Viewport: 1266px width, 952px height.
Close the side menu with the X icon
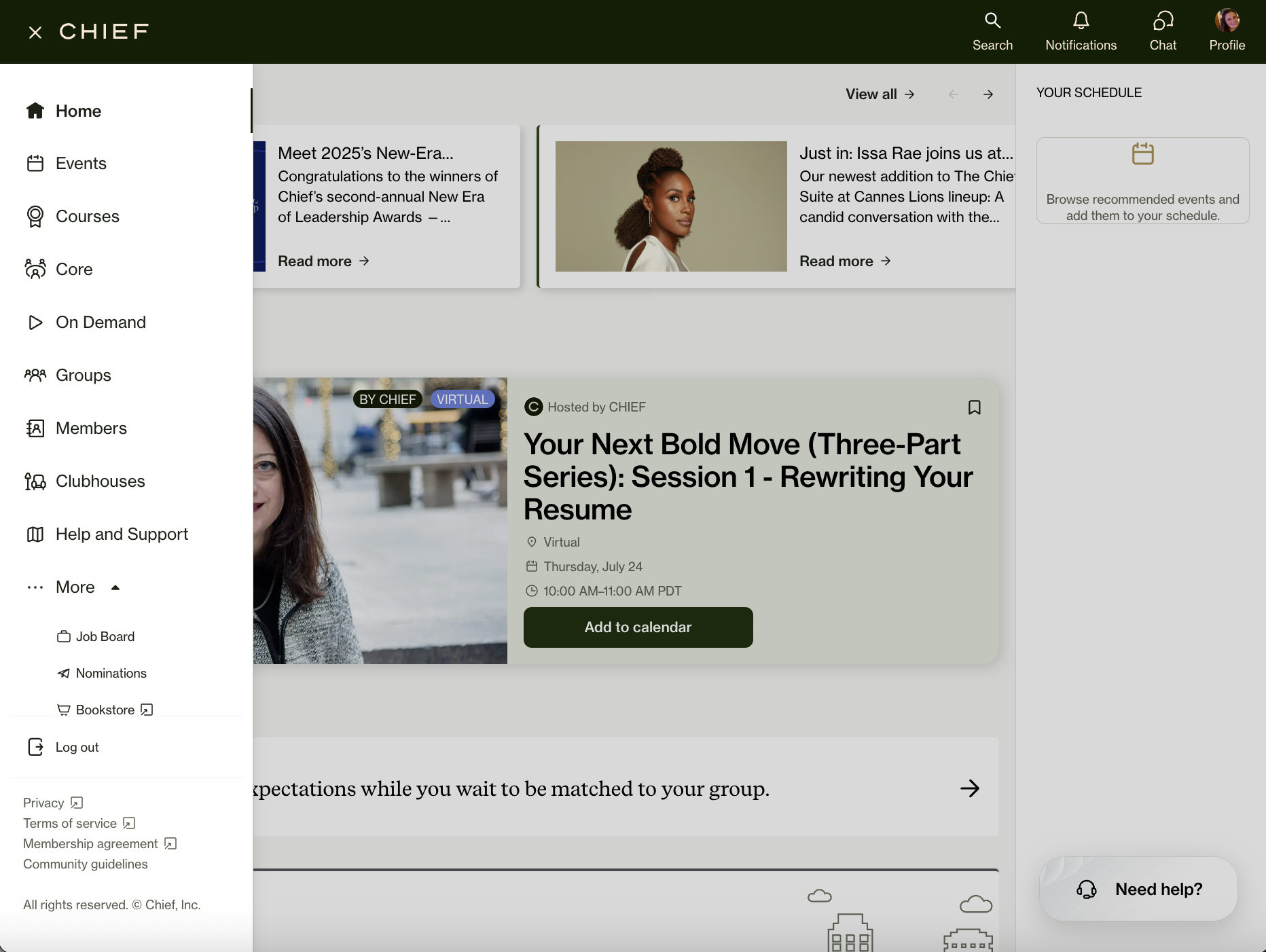click(35, 32)
